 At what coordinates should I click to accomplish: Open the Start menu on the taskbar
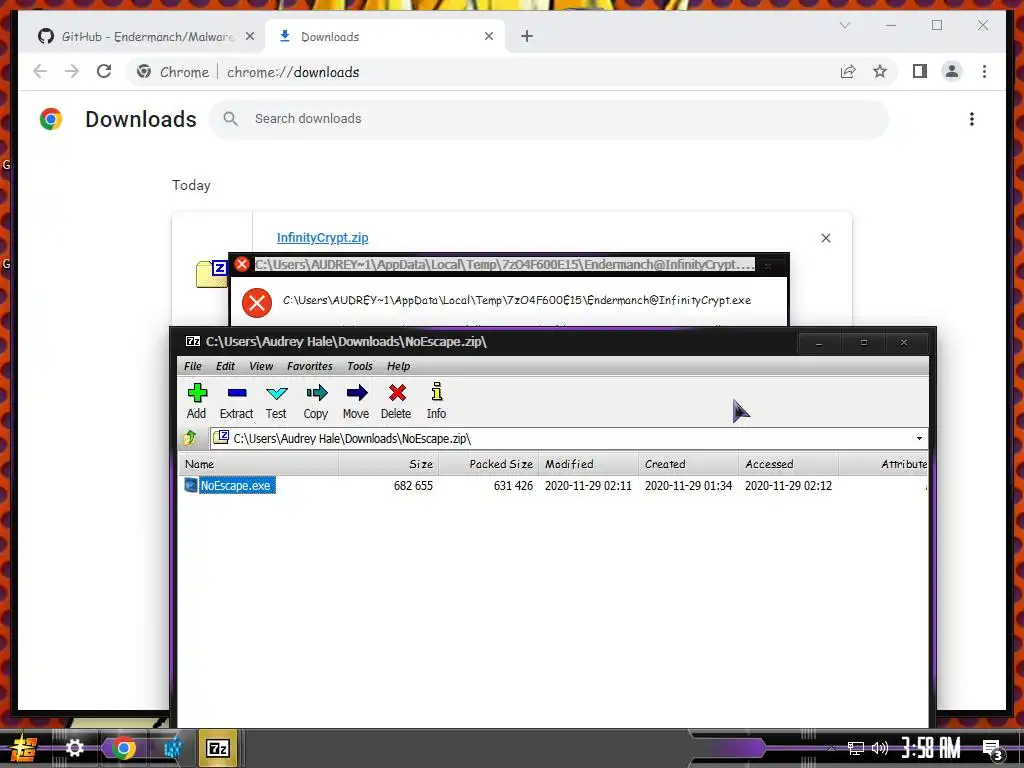22,748
